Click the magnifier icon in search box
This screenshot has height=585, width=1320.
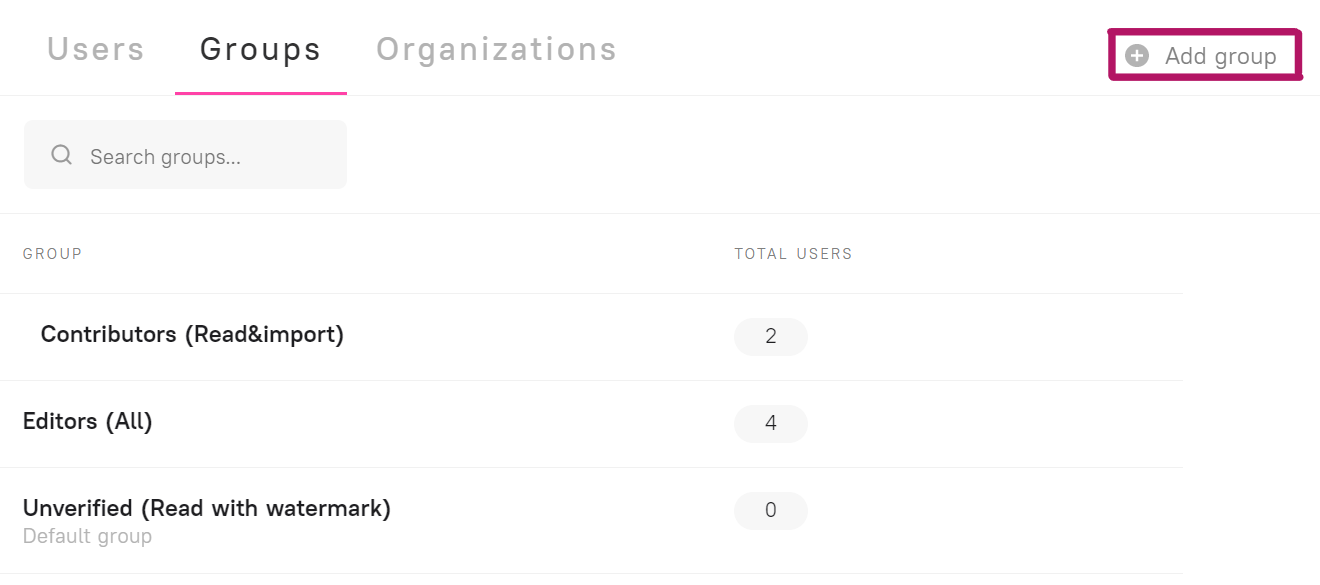[x=62, y=155]
